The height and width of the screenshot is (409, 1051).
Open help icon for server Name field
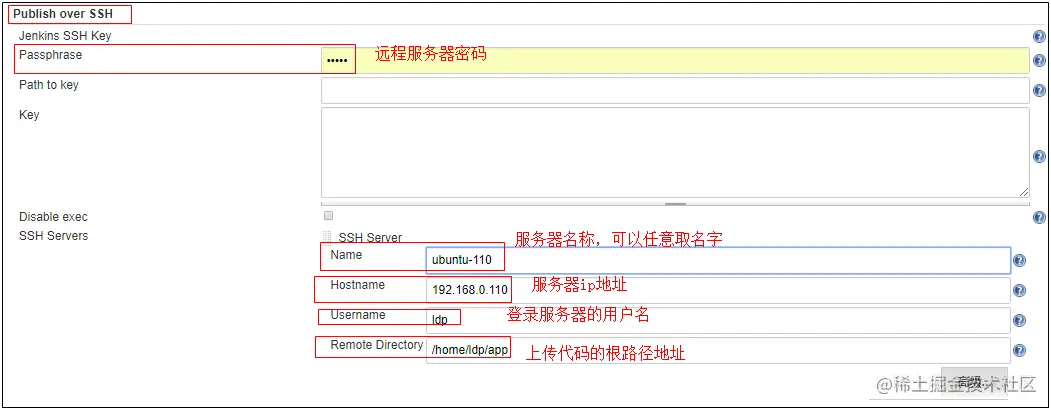(x=1019, y=261)
